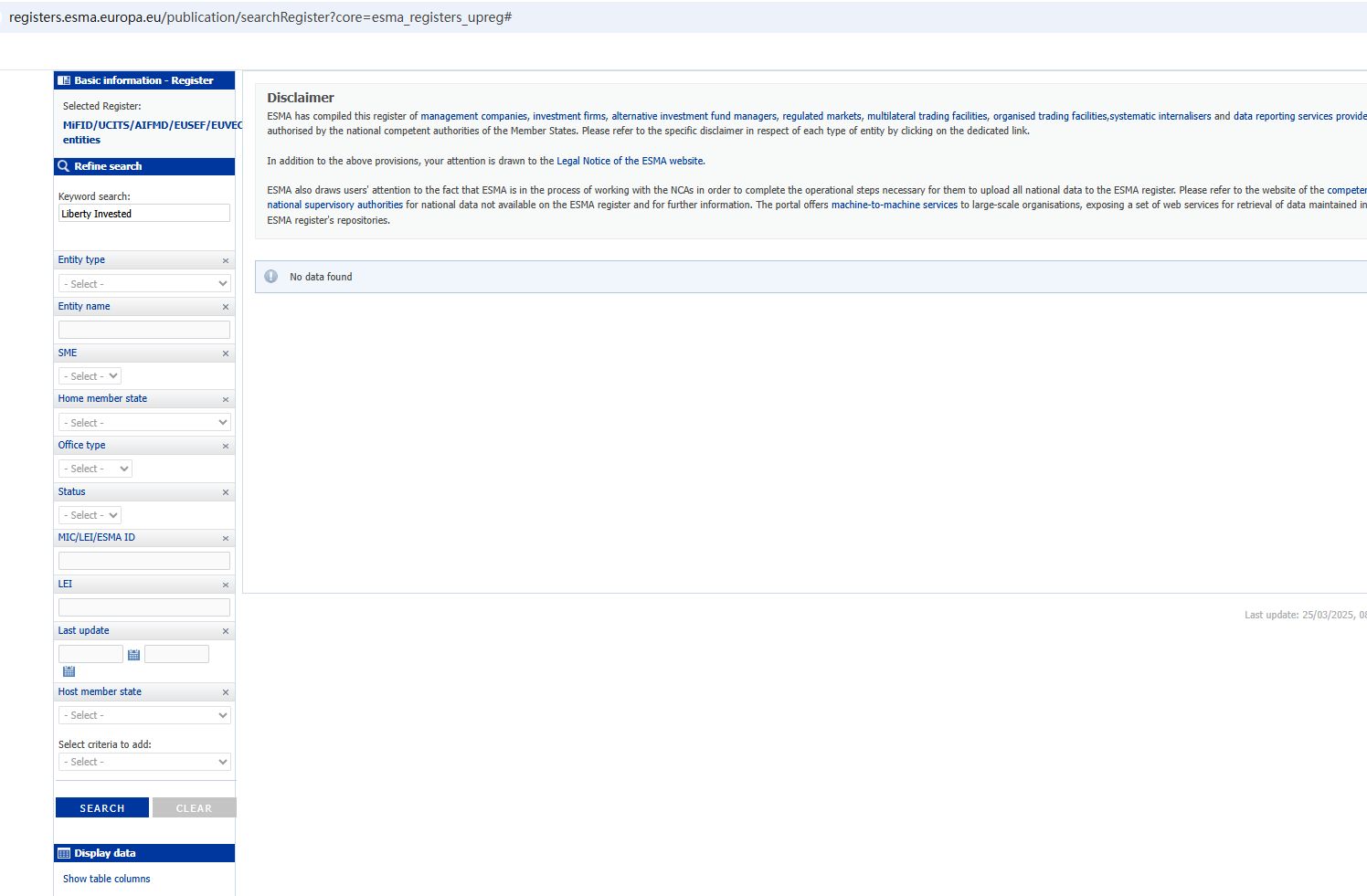Remove the LEI criterion
Screen dimensions: 1367x896
pos(226,585)
